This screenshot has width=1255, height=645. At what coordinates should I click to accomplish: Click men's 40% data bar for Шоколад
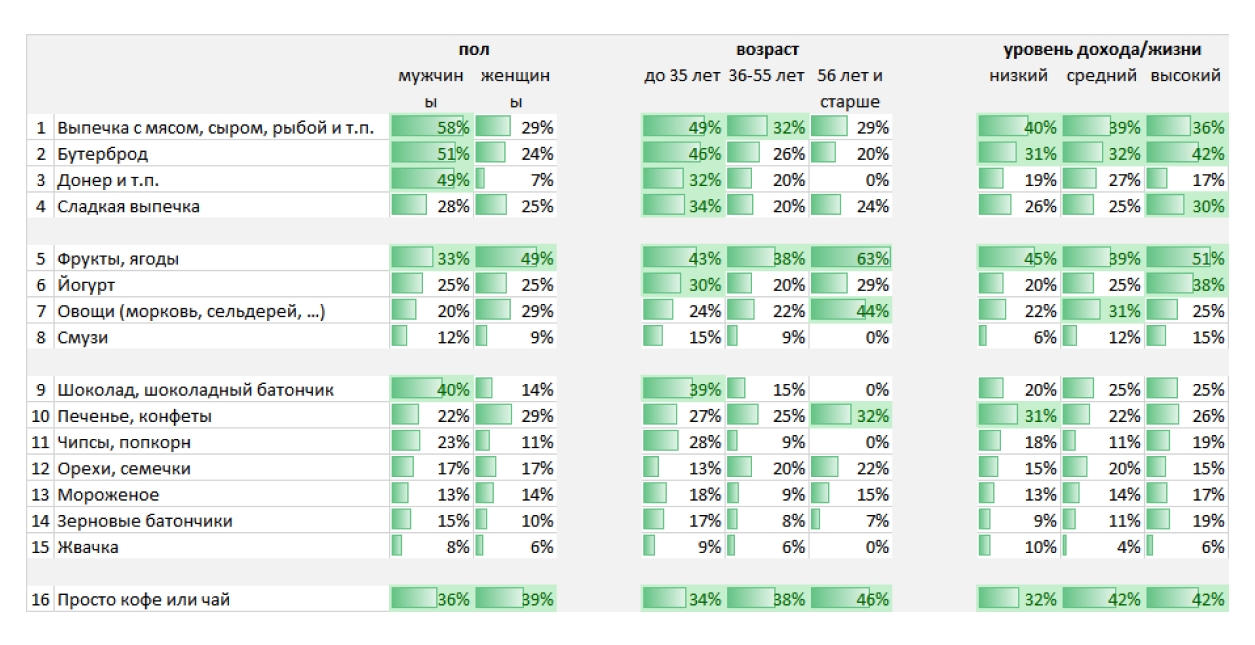tap(431, 390)
